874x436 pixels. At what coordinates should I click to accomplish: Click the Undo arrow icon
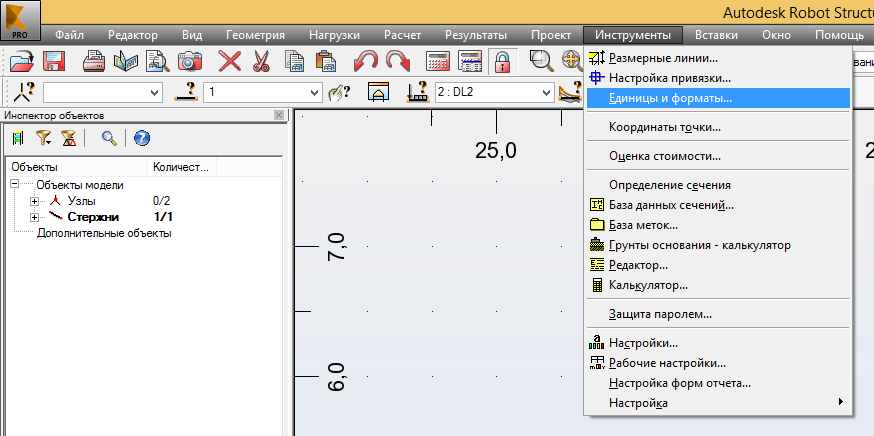pos(366,62)
